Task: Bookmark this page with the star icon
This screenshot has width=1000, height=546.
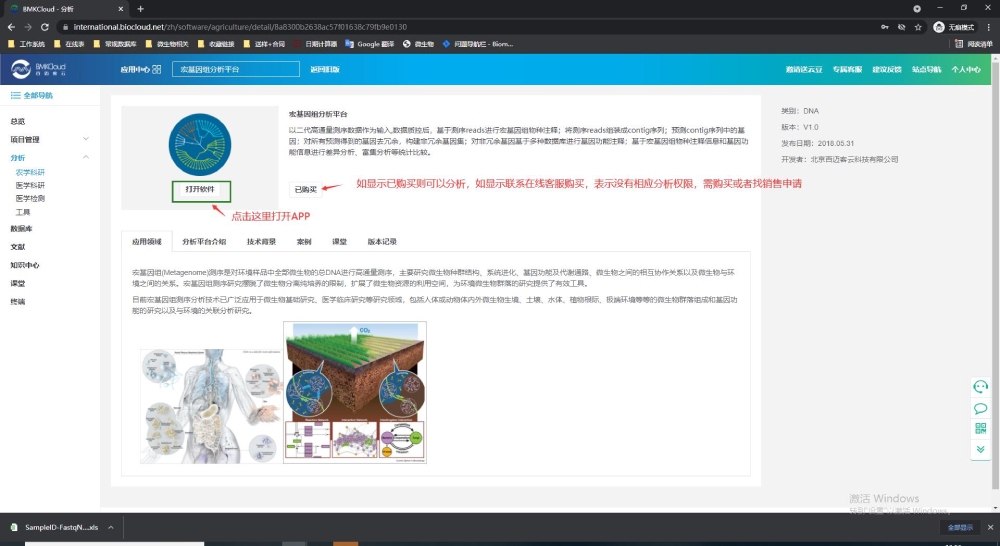Action: (918, 27)
